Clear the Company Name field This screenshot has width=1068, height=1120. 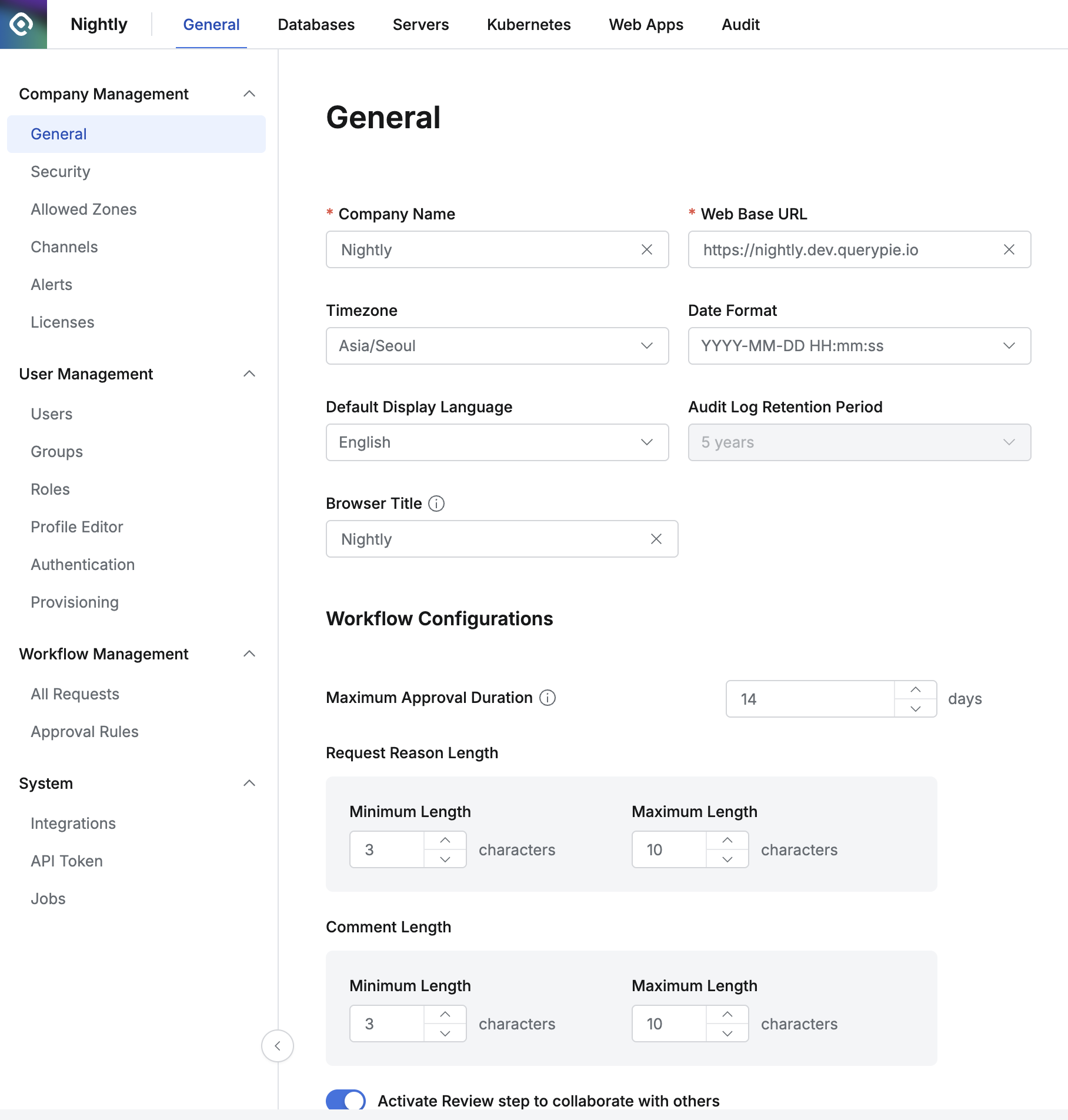(x=647, y=249)
